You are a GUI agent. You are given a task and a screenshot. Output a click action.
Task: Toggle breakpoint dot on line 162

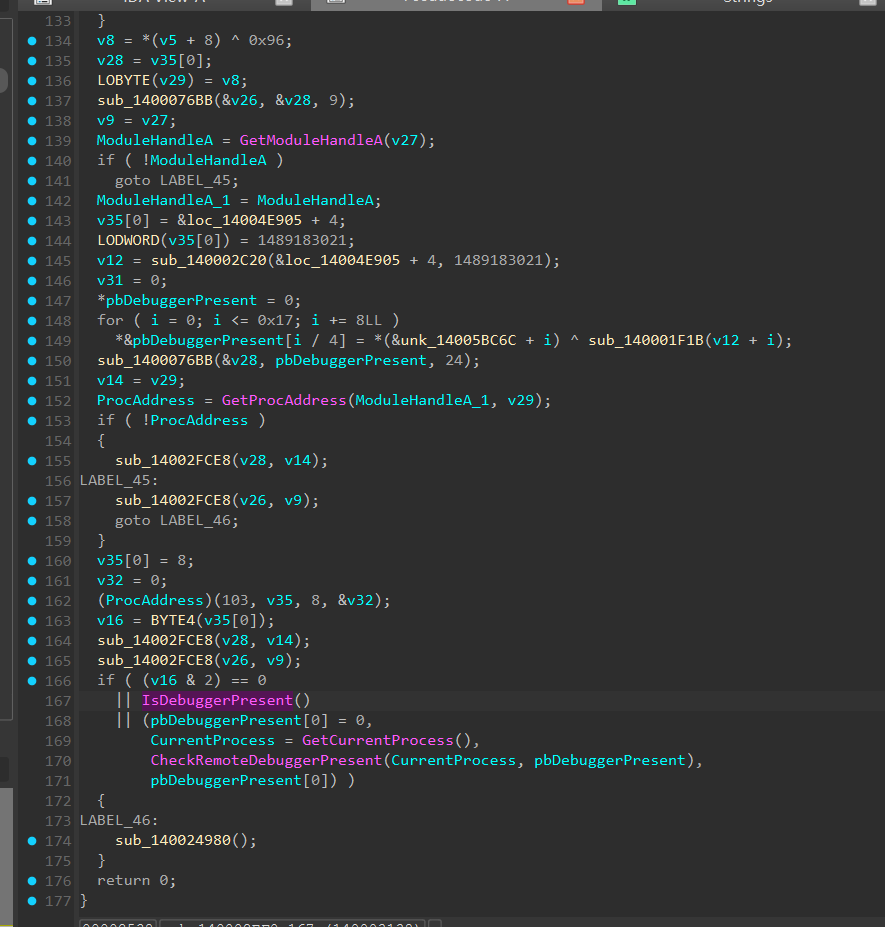(x=32, y=601)
